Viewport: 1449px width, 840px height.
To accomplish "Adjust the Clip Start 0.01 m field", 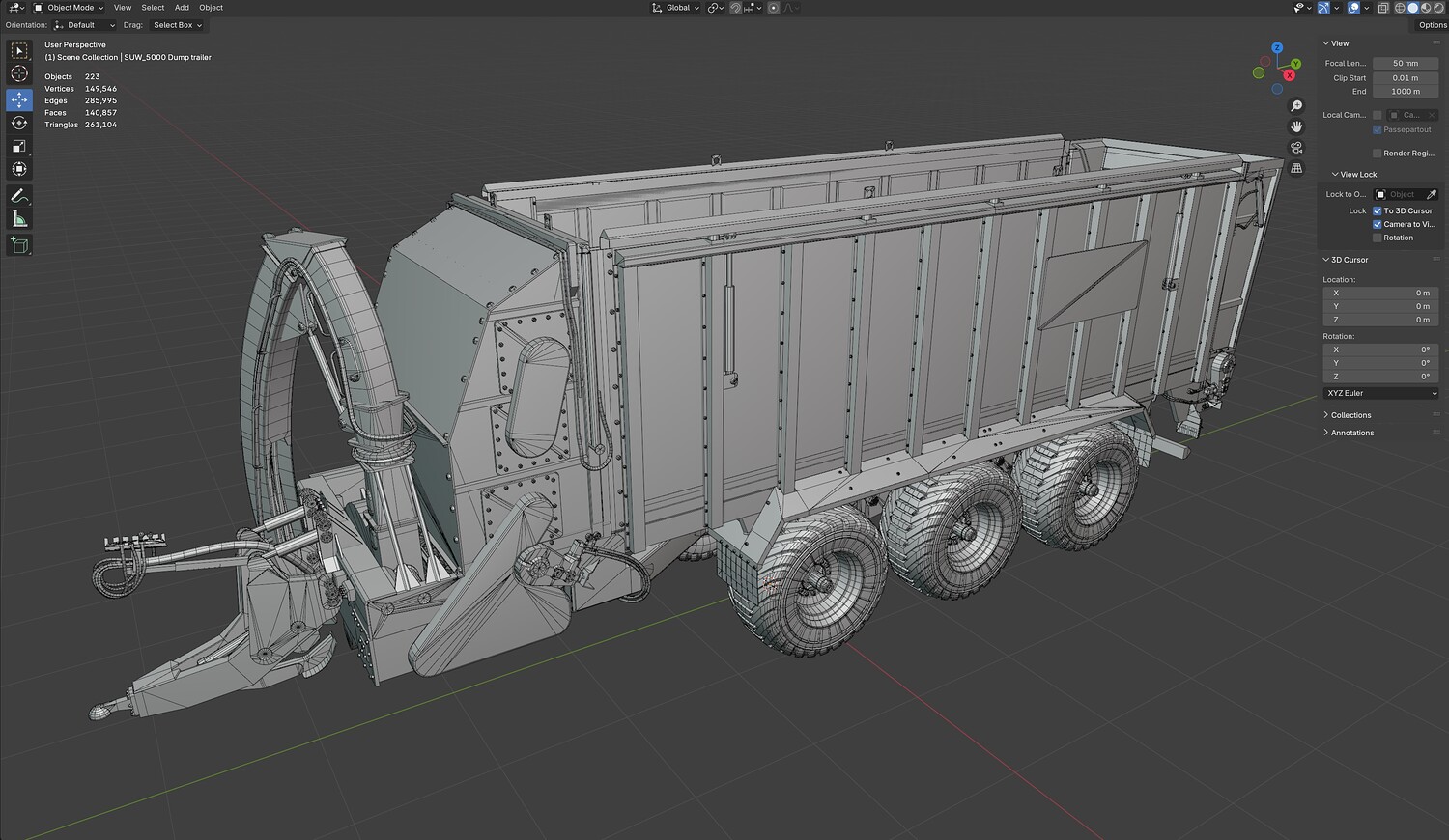I will (x=1406, y=78).
